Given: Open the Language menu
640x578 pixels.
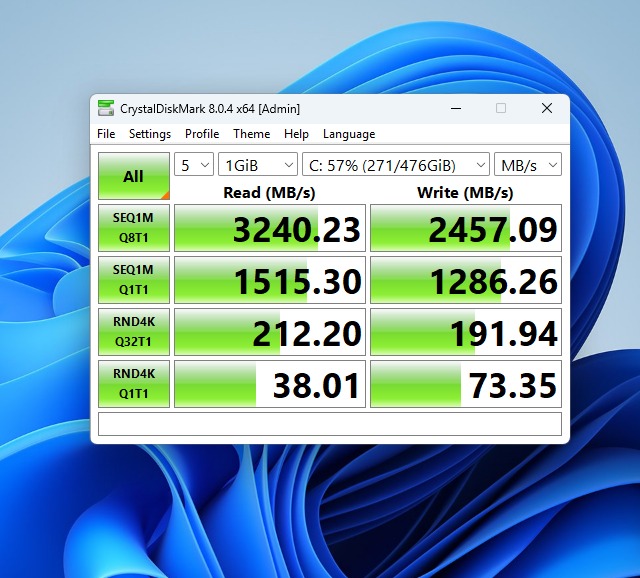Looking at the screenshot, I should click(x=349, y=134).
